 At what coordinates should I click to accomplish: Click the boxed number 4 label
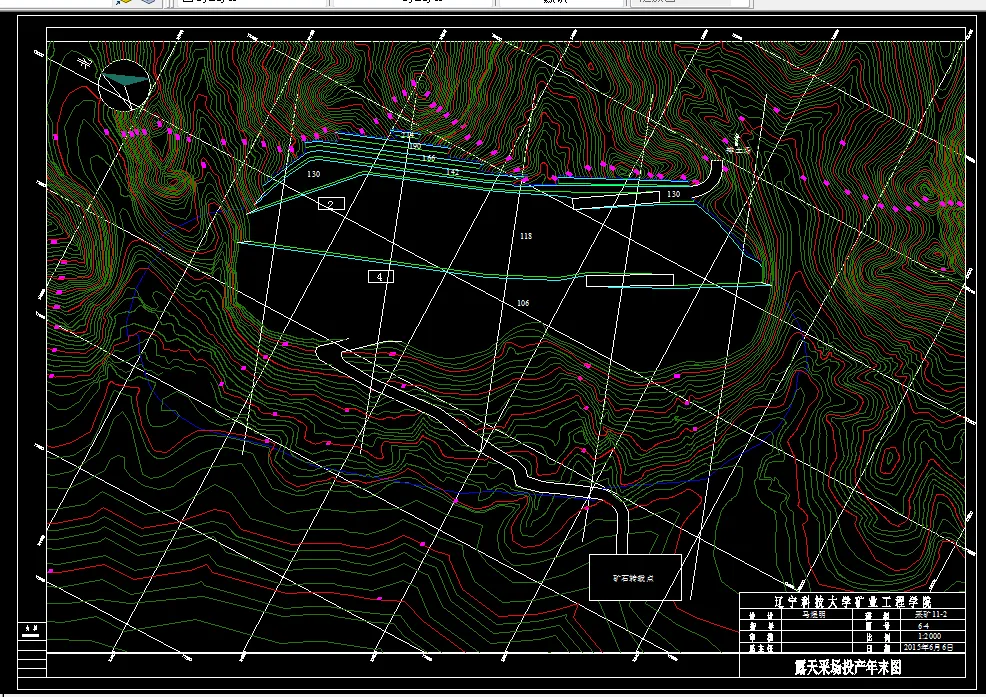(x=380, y=276)
